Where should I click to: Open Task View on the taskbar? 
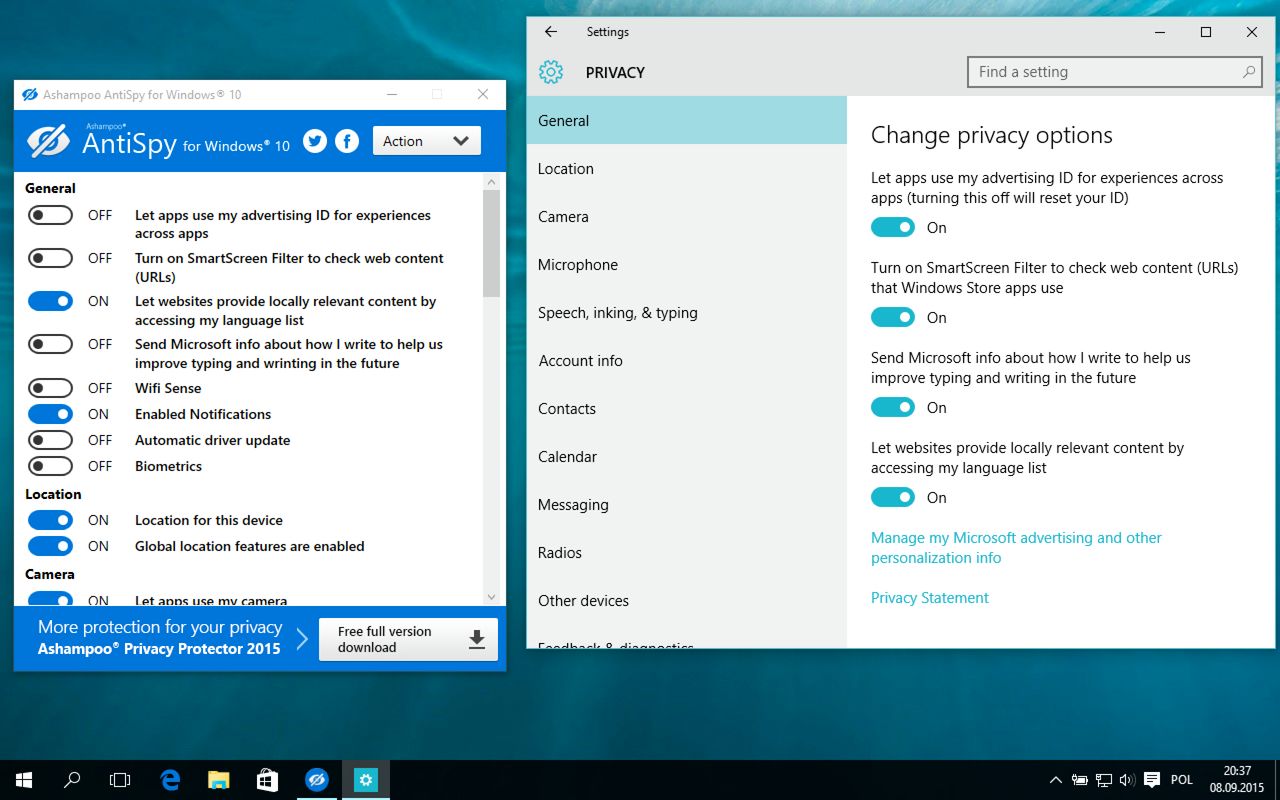pyautogui.click(x=120, y=780)
